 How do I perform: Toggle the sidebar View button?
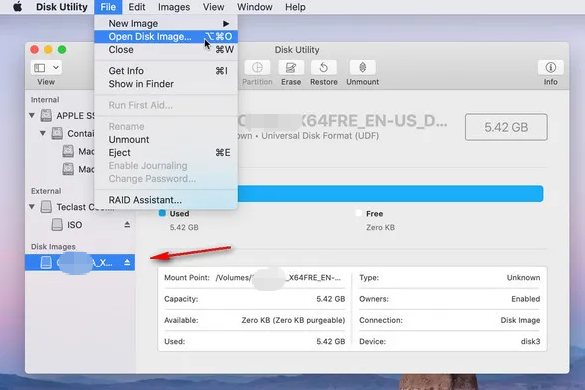coord(40,68)
